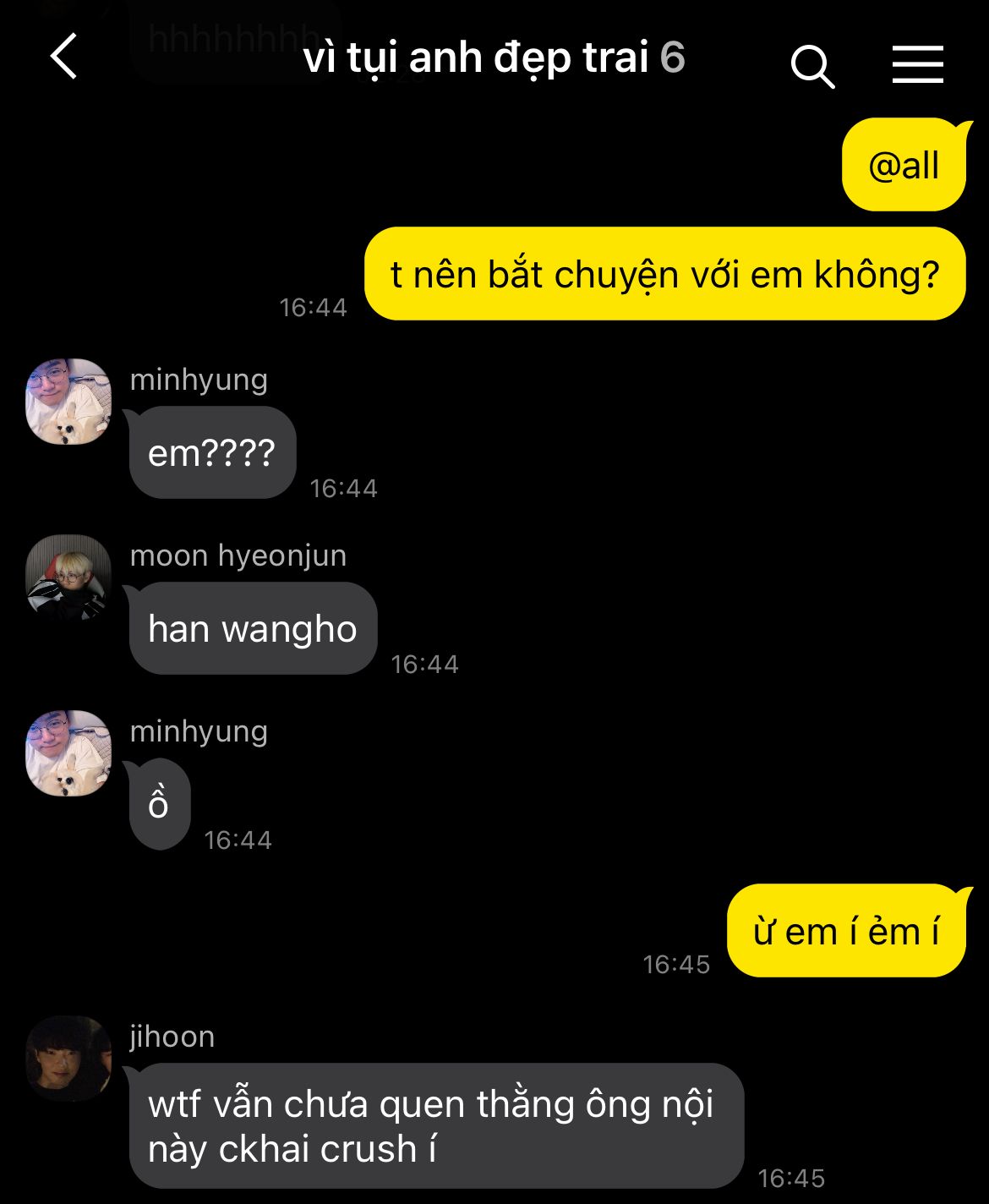Select the yellow 'ừ em í ẻm í' bubble

[x=846, y=931]
